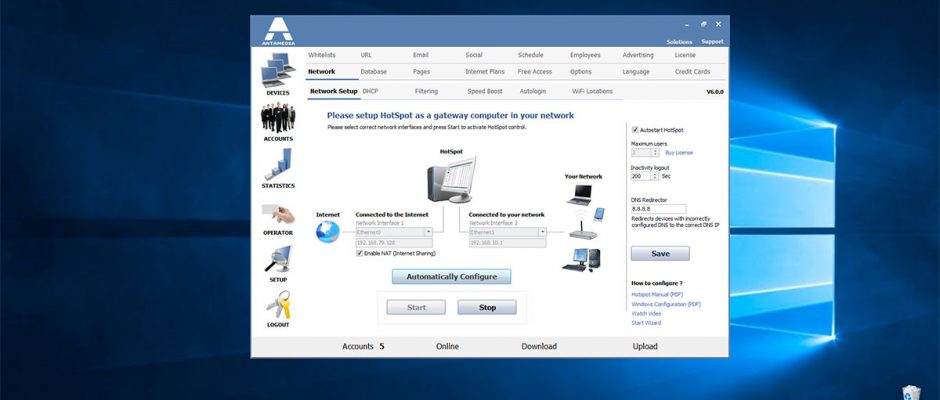Click the Antamedia logo

[x=278, y=31]
